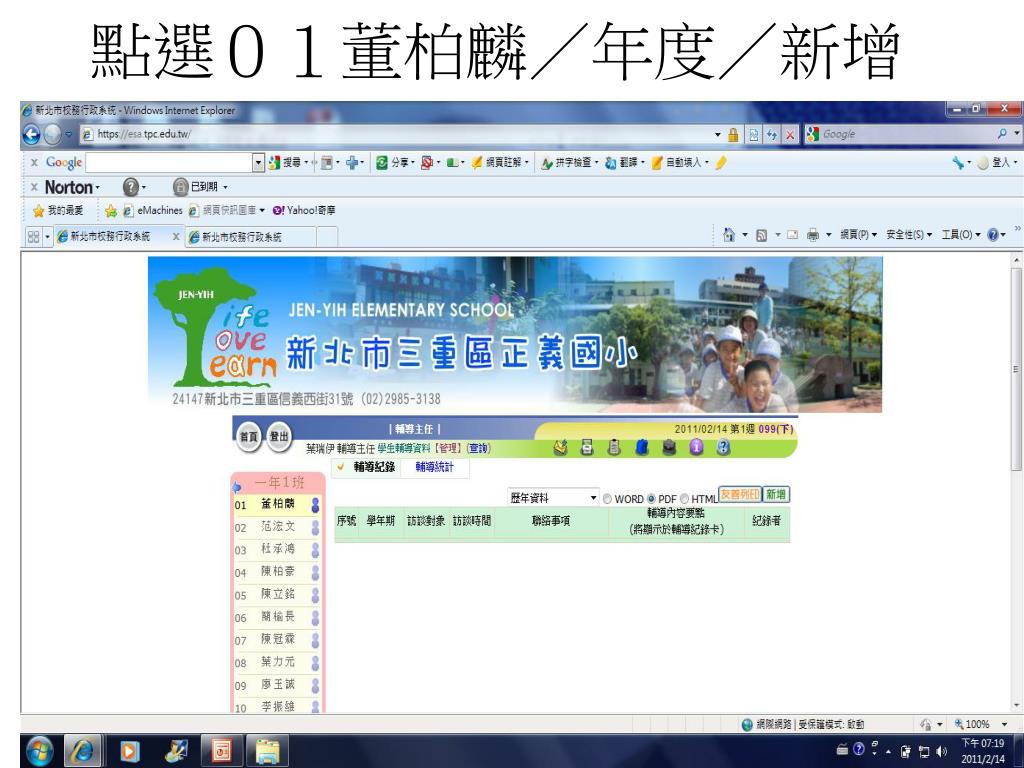Click the security padlock icon
1024x768 pixels.
click(733, 135)
